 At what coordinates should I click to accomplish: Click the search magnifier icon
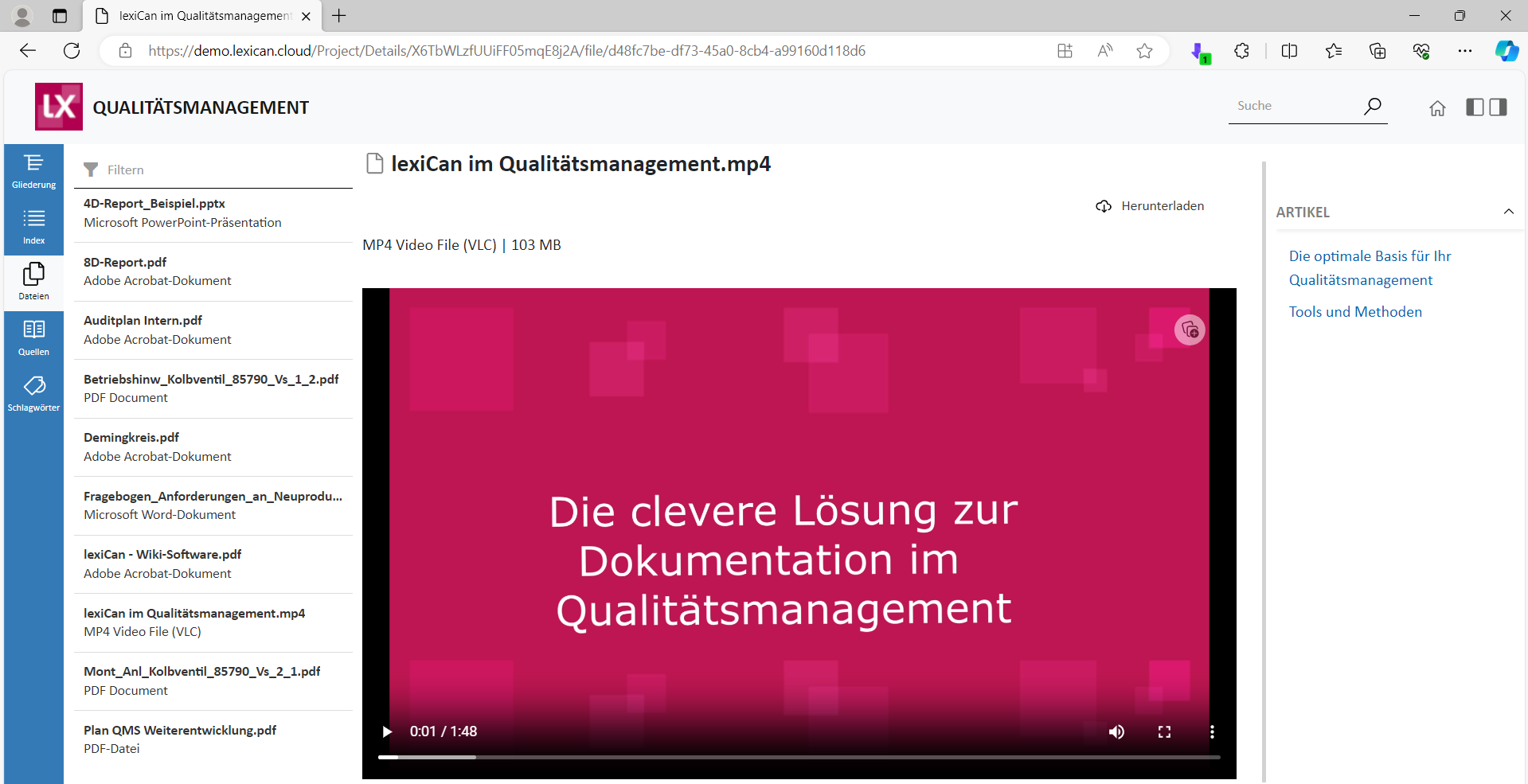click(x=1372, y=106)
